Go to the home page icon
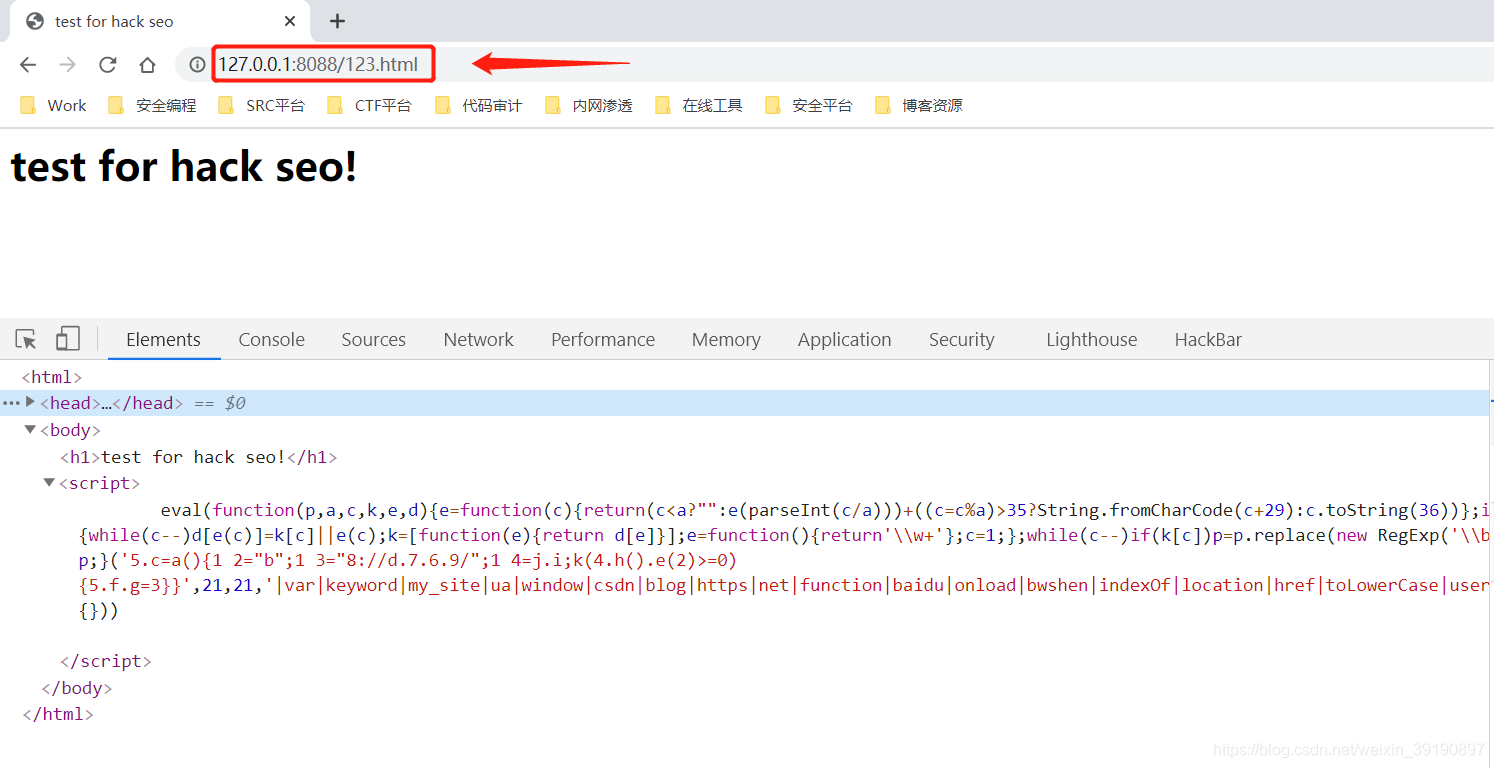The height and width of the screenshot is (768, 1494). [147, 65]
